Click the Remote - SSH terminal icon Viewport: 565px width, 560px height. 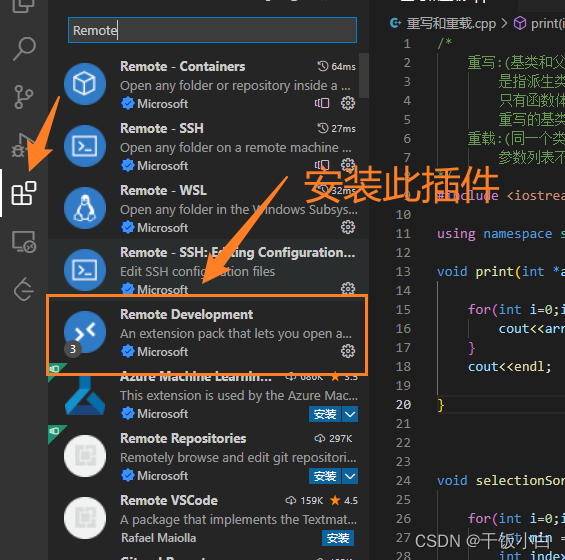[x=85, y=146]
